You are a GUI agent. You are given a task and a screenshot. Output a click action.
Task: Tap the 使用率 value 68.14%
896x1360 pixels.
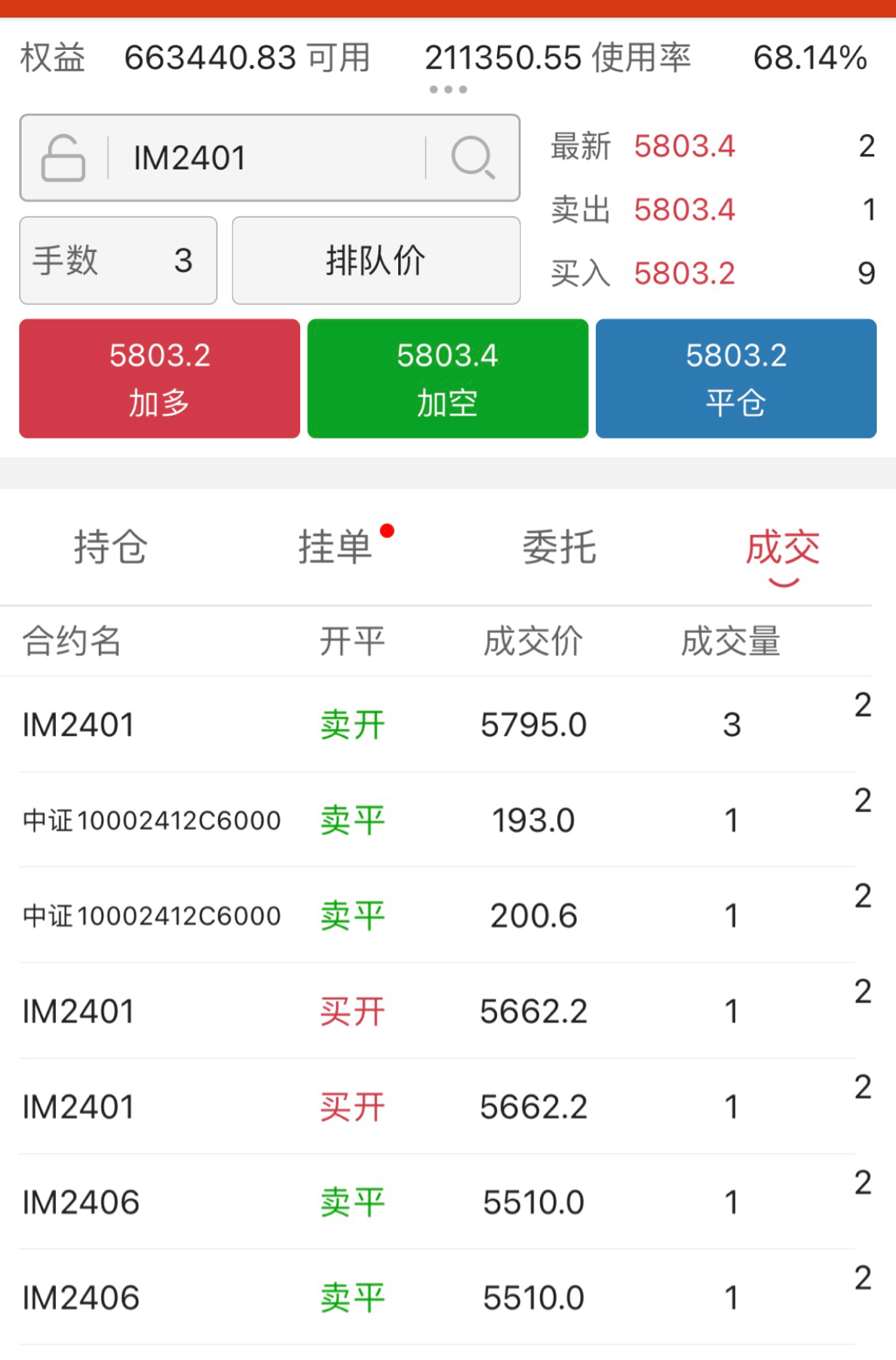pyautogui.click(x=810, y=58)
